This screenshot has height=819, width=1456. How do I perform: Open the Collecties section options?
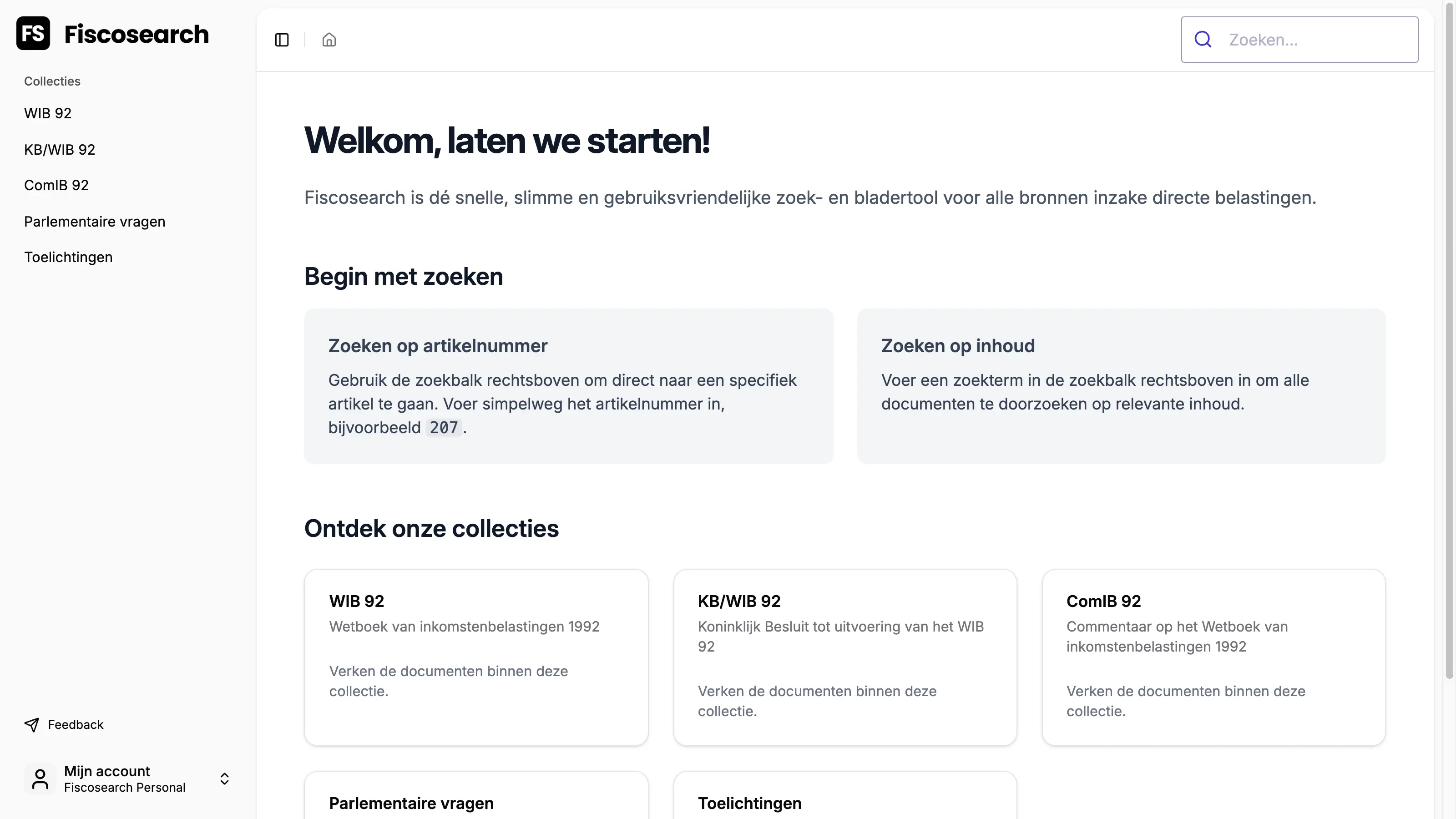pos(51,81)
